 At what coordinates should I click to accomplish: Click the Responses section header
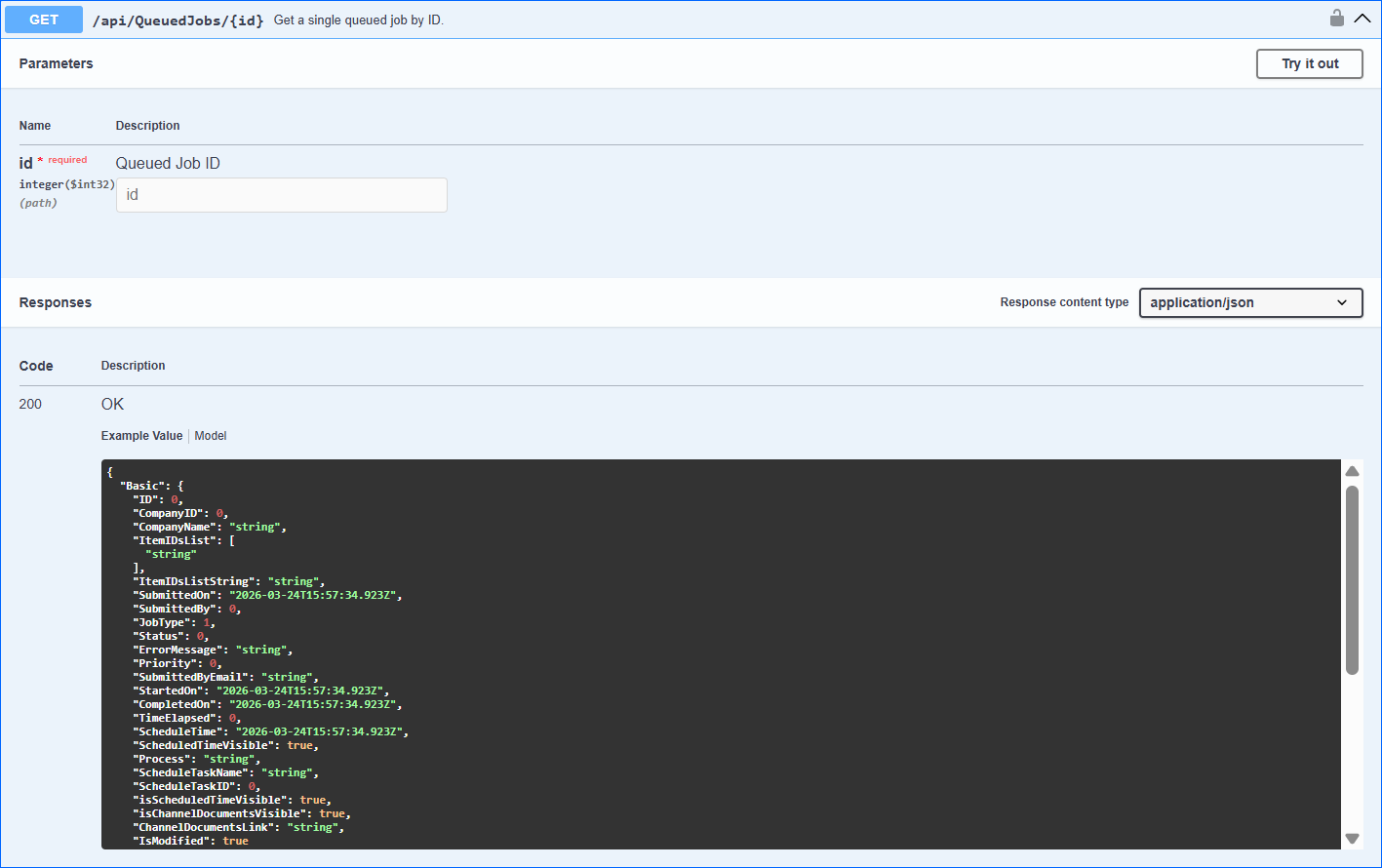(56, 302)
